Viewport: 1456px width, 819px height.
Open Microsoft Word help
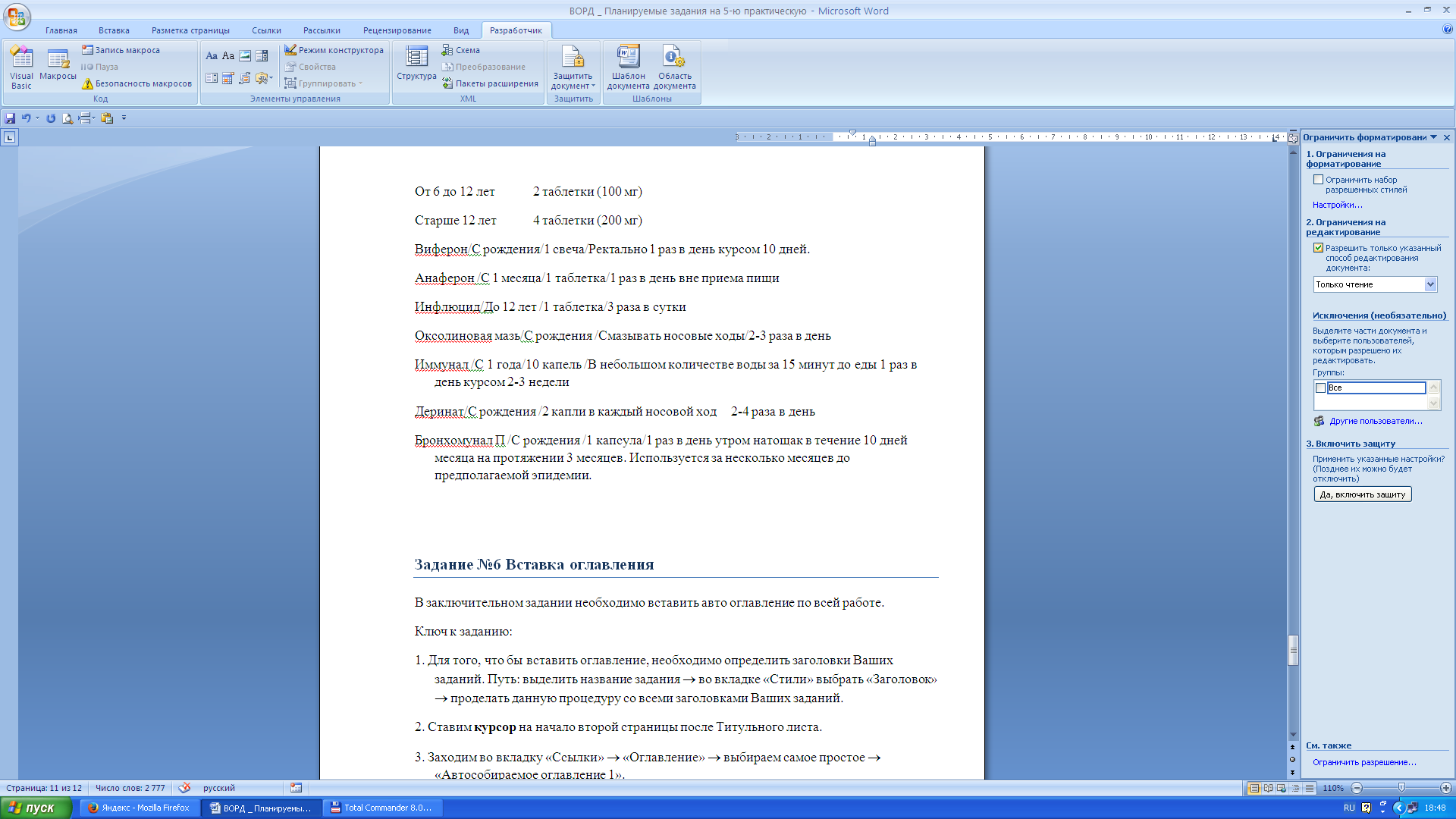1447,30
